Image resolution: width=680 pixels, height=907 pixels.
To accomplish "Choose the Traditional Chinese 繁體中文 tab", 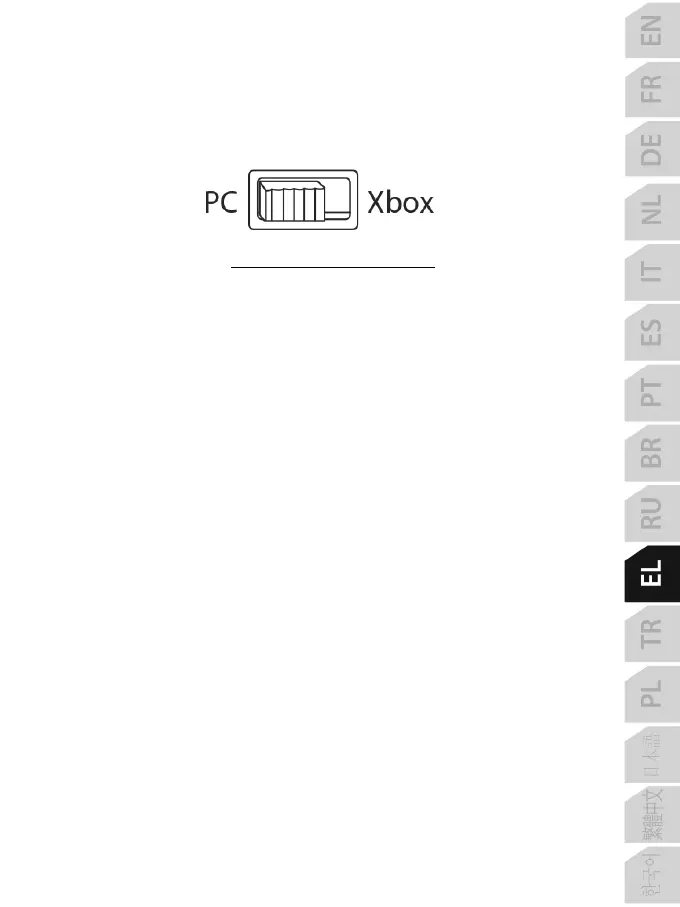I will point(652,815).
